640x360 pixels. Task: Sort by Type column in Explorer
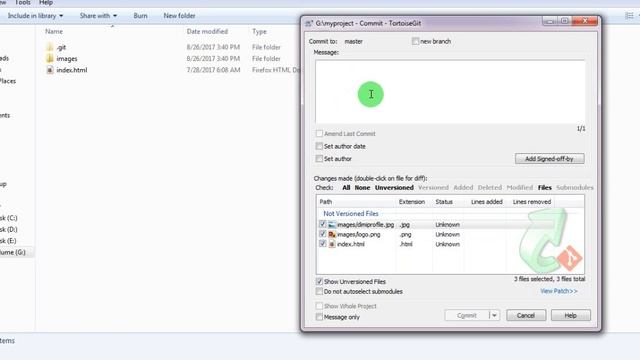pos(259,31)
